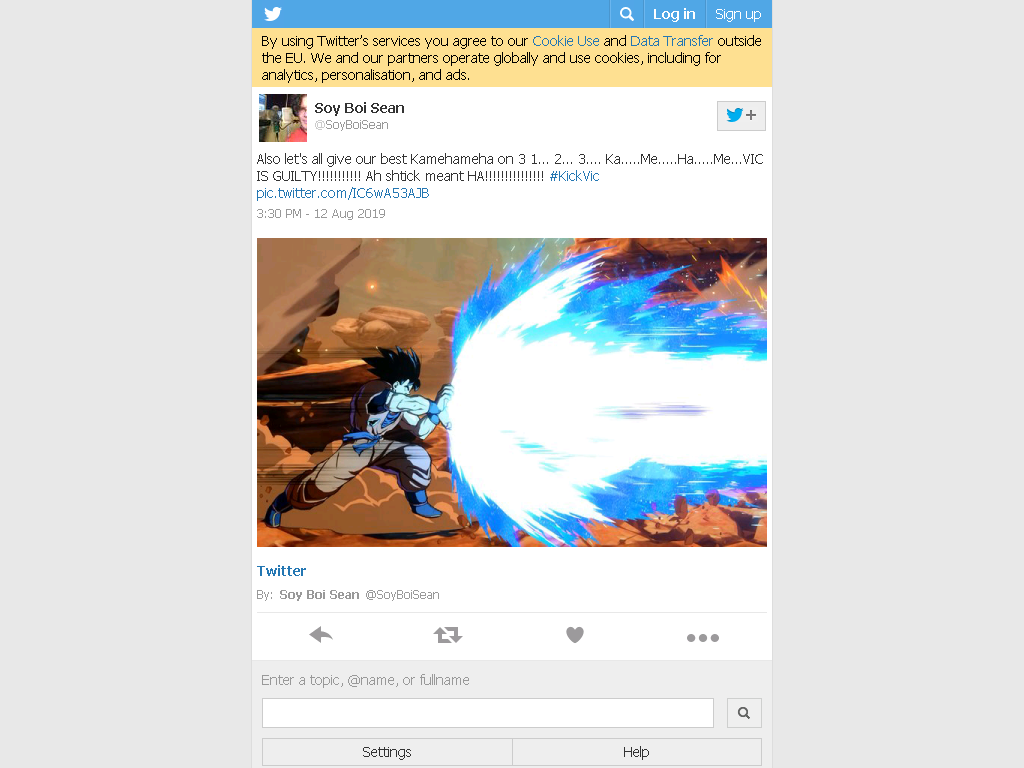Open the Settings button

pyautogui.click(x=387, y=752)
